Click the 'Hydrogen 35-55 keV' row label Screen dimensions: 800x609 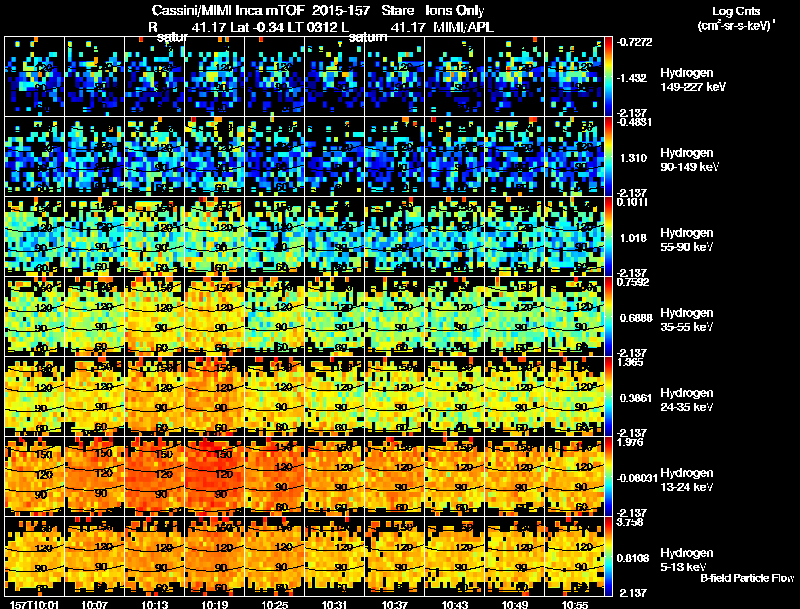pyautogui.click(x=686, y=320)
